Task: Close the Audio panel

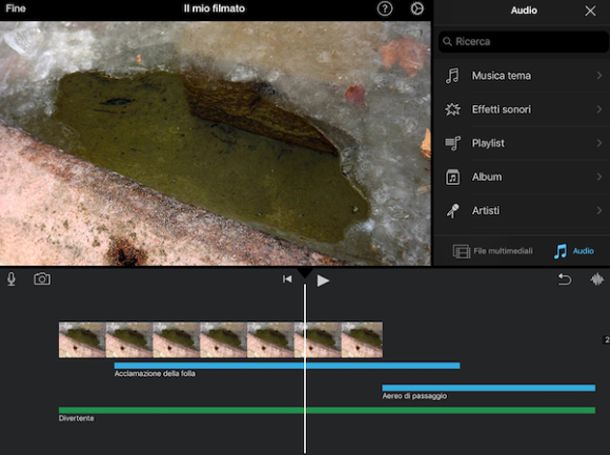Action: 590,11
